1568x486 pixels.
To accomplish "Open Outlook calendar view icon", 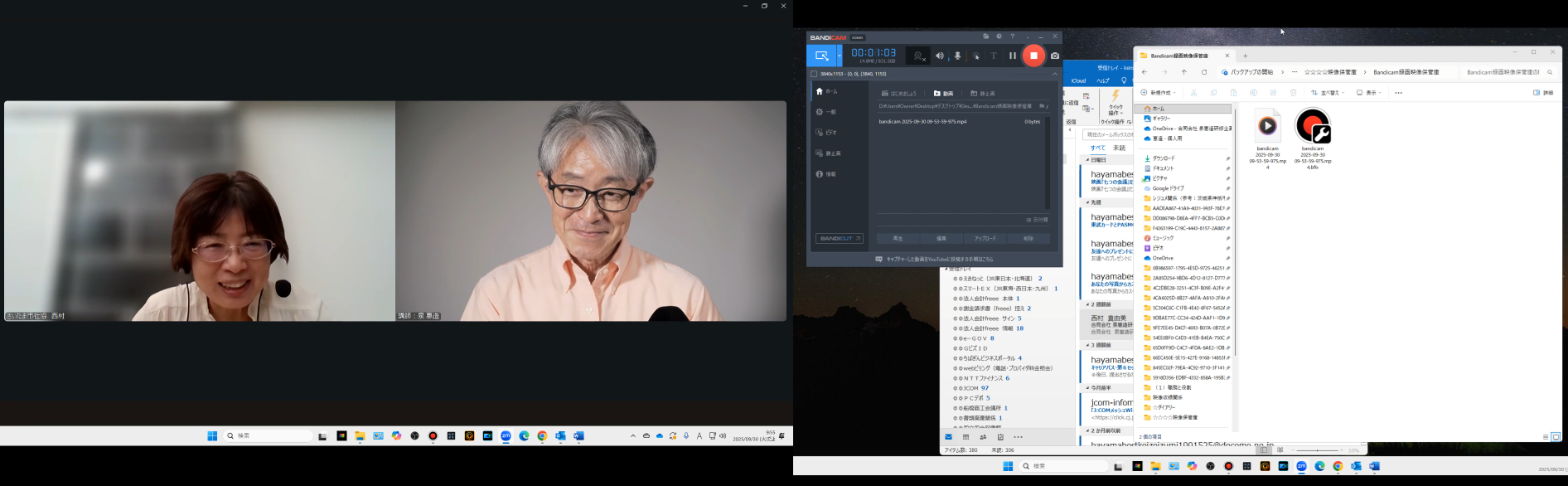I will pos(966,437).
